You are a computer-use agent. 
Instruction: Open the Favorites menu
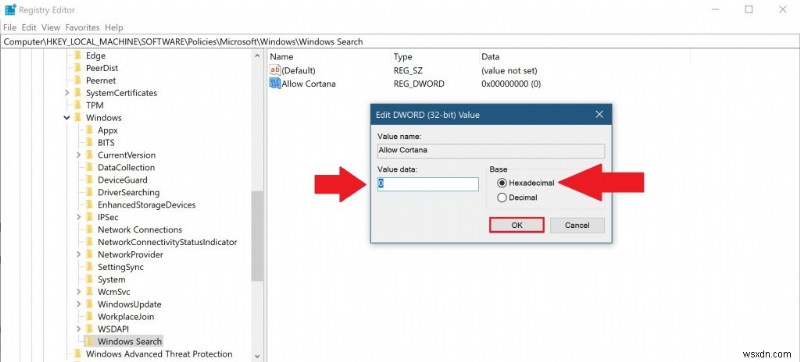click(82, 28)
